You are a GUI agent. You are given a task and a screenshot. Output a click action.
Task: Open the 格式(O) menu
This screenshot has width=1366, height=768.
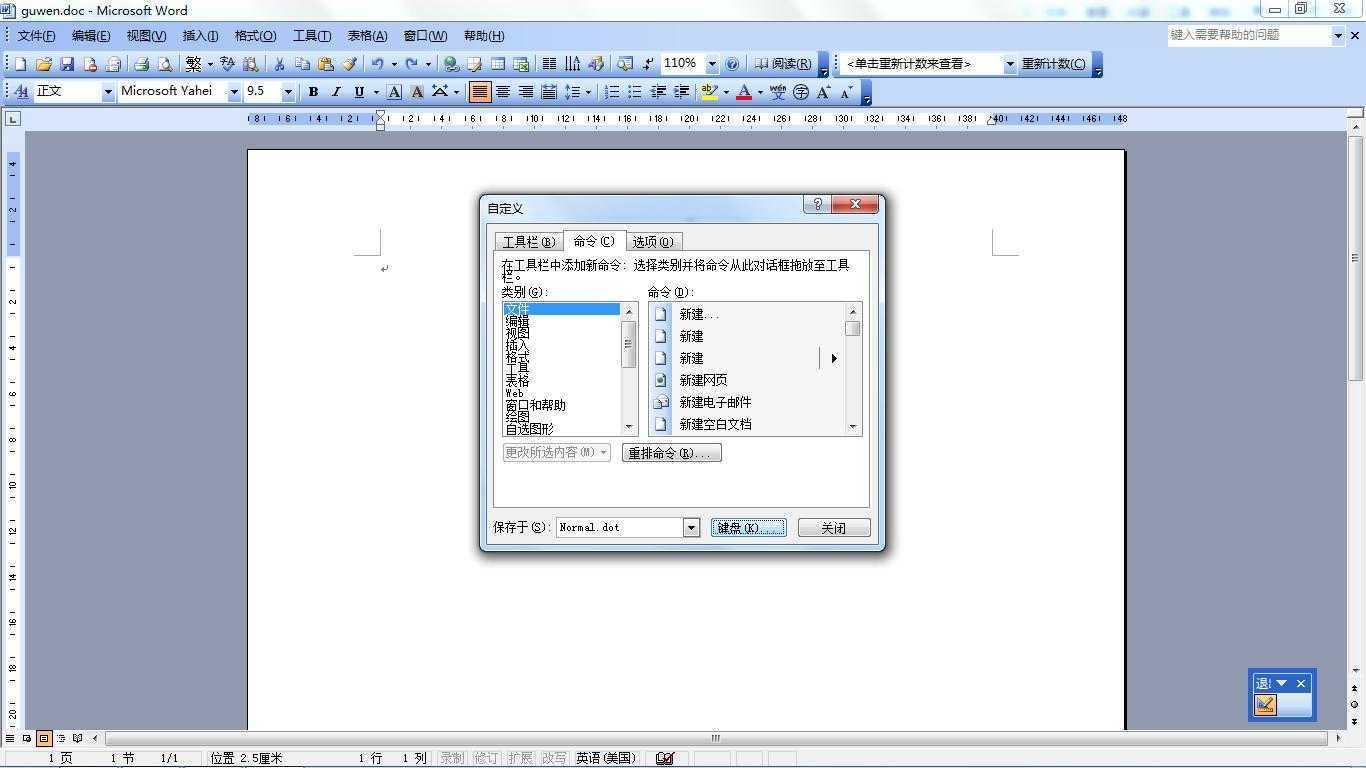point(255,36)
